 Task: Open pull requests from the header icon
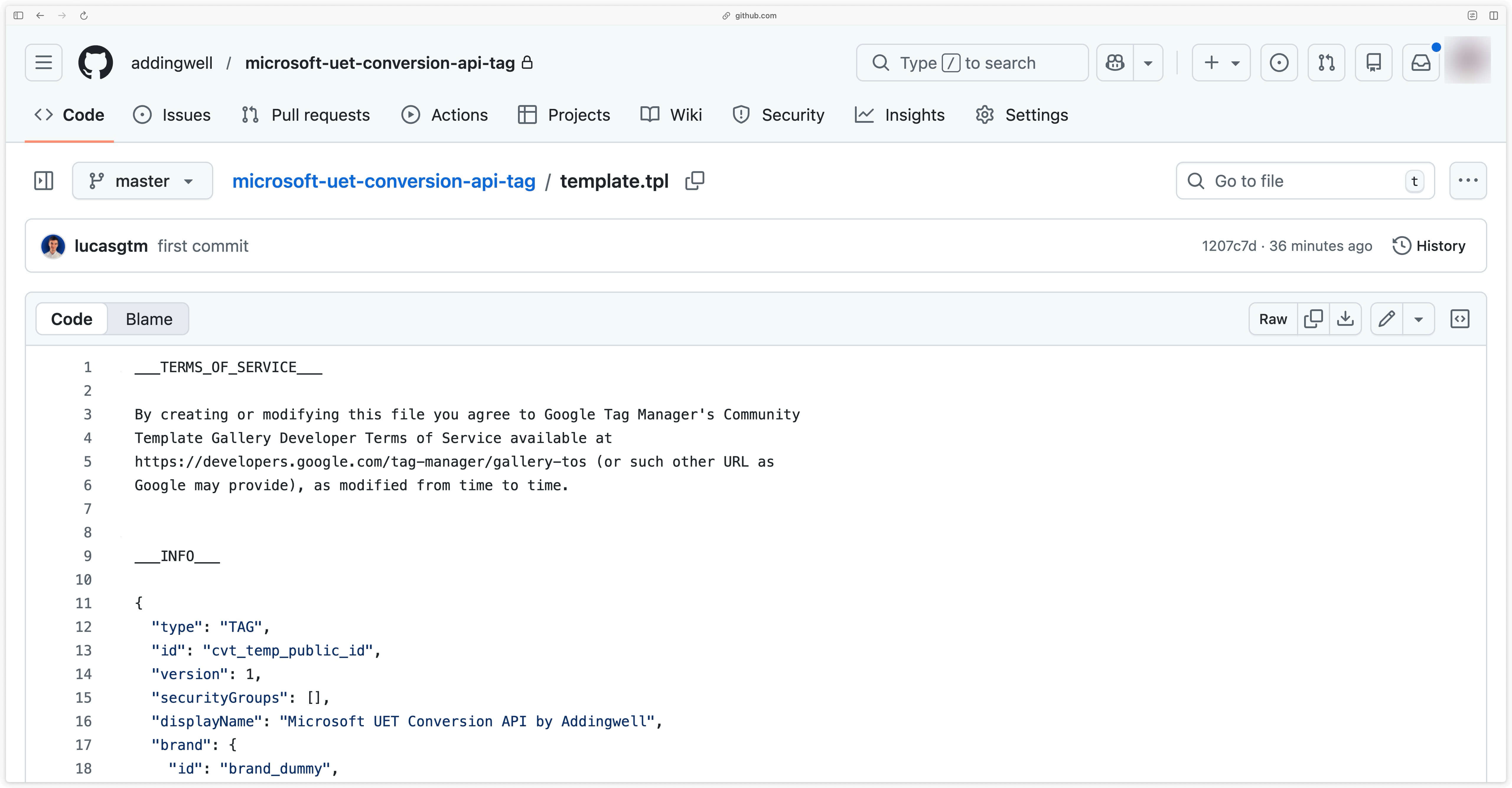click(x=1327, y=62)
